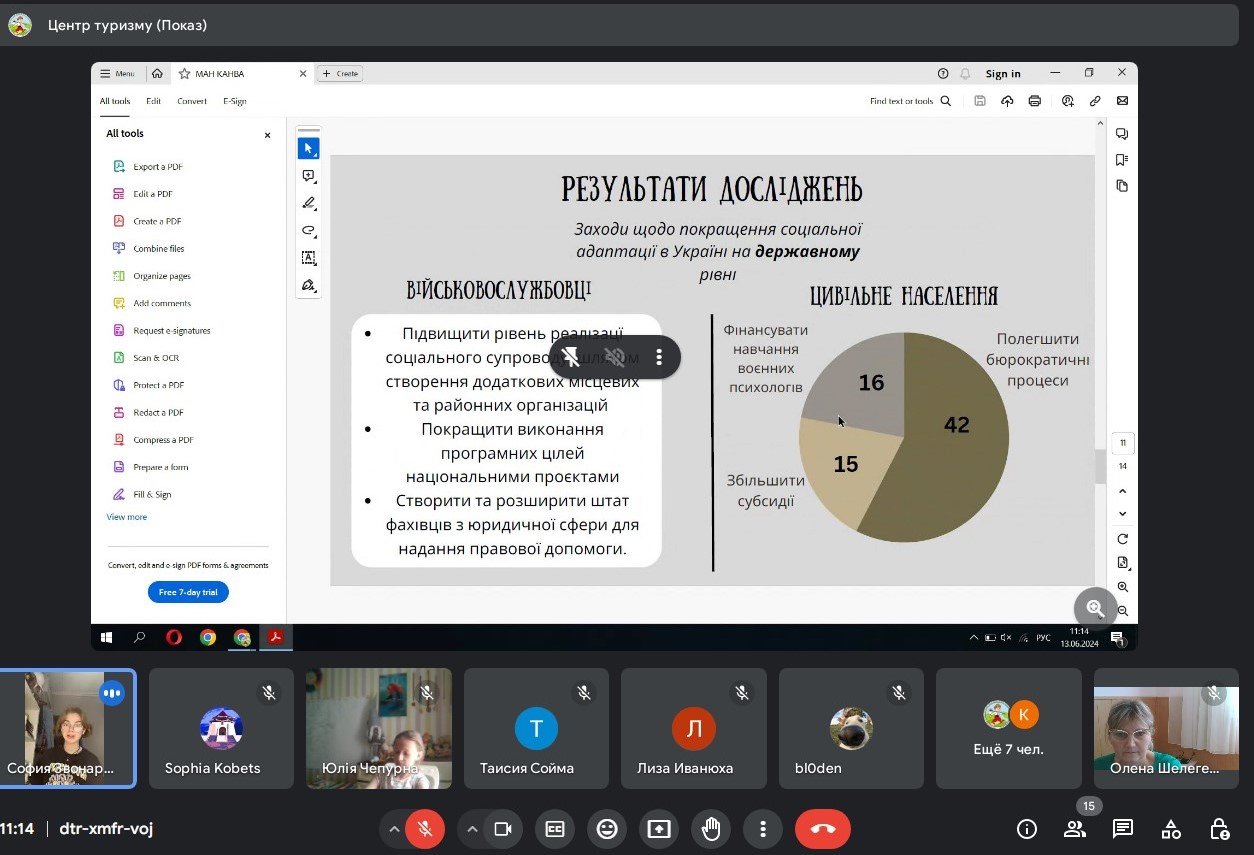
Task: Raise hand in the meeting
Action: pyautogui.click(x=711, y=829)
